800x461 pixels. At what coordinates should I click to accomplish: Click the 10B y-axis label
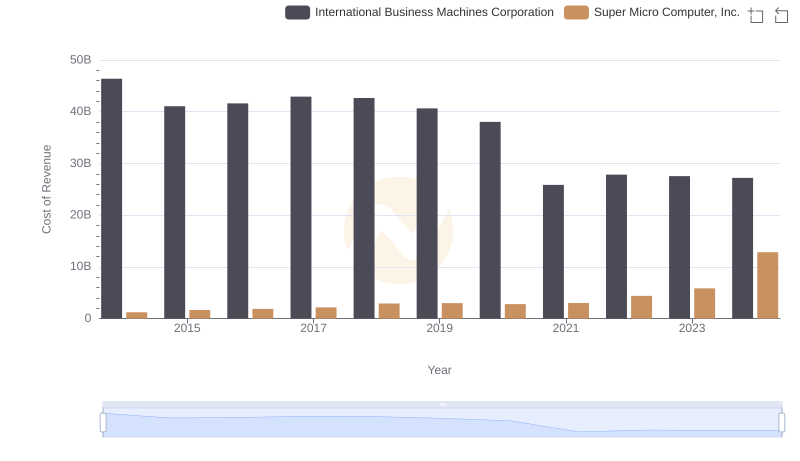(x=81, y=267)
